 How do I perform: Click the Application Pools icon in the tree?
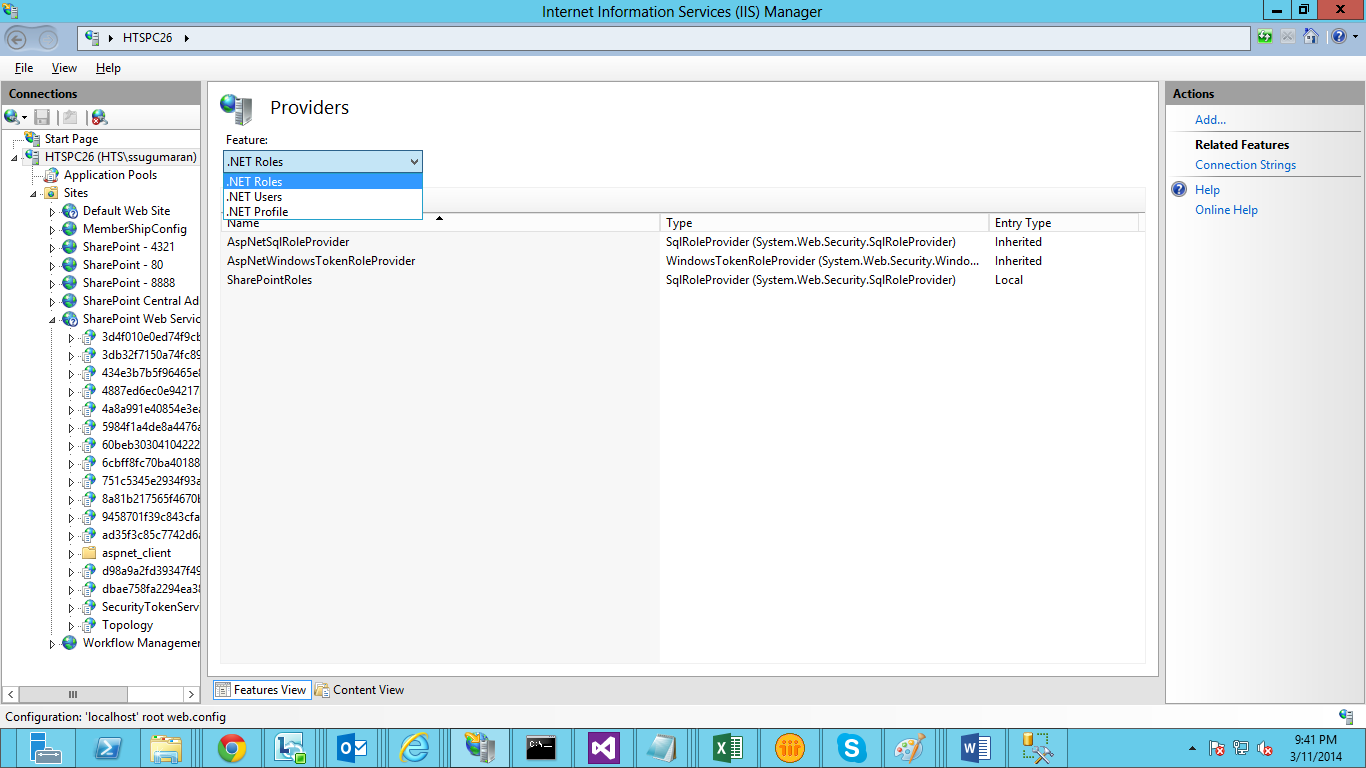51,175
